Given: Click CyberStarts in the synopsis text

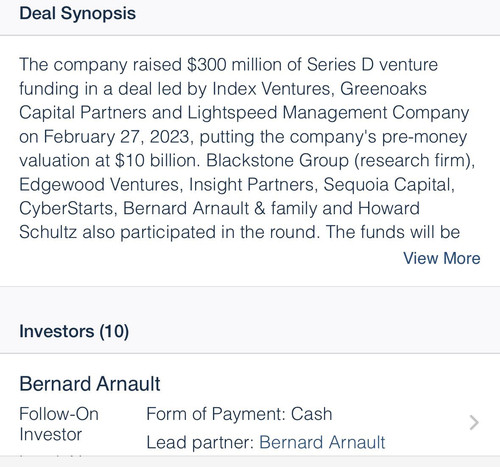Looking at the screenshot, I should coord(66,208).
